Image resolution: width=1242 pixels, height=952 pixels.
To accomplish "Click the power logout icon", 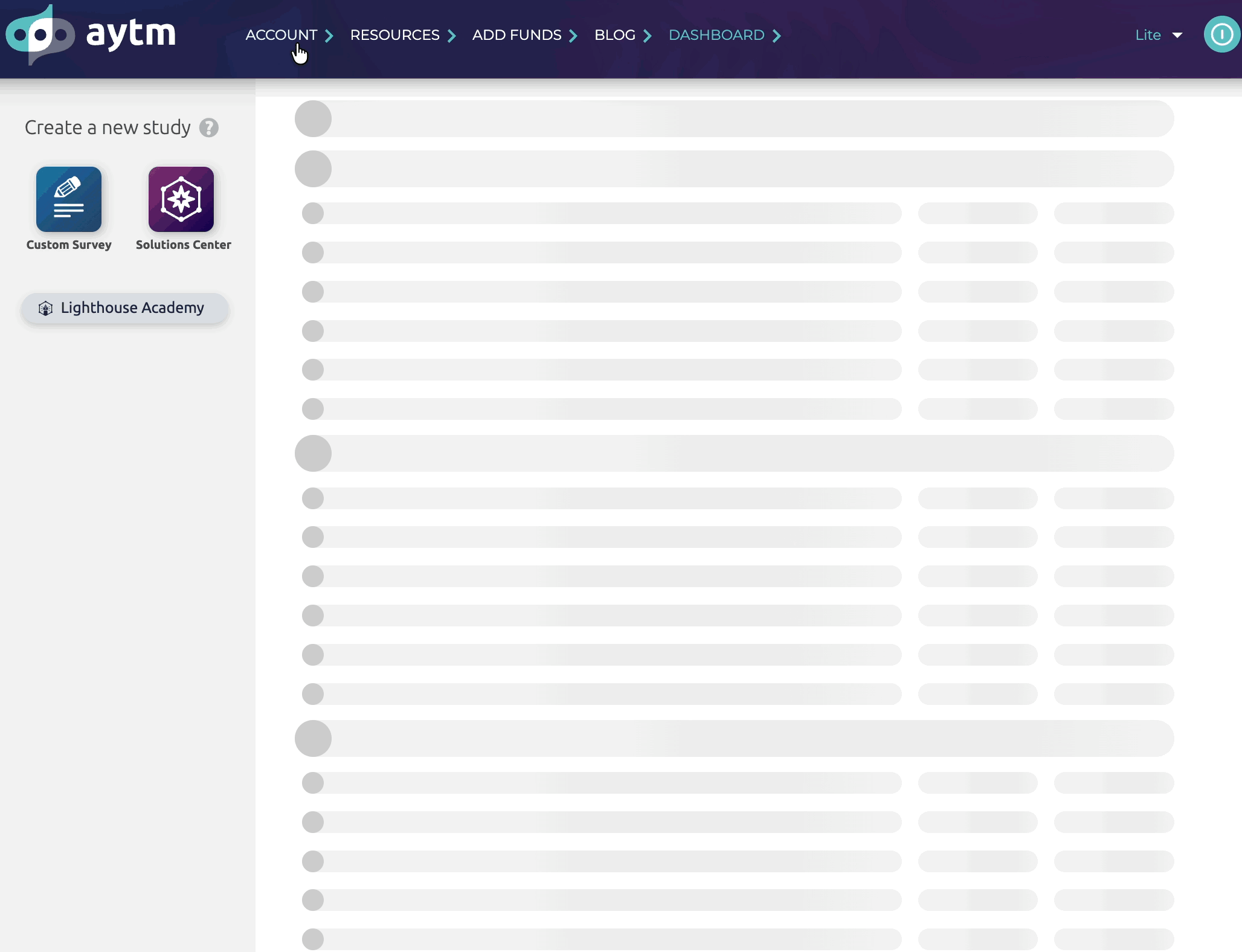I will pyautogui.click(x=1221, y=34).
